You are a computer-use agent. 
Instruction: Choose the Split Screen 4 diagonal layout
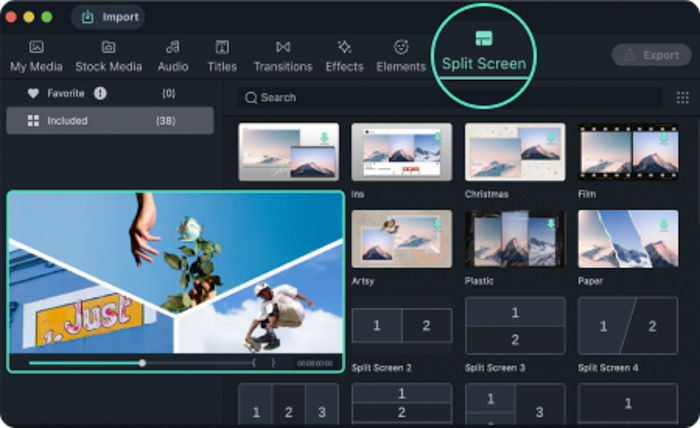click(x=628, y=326)
